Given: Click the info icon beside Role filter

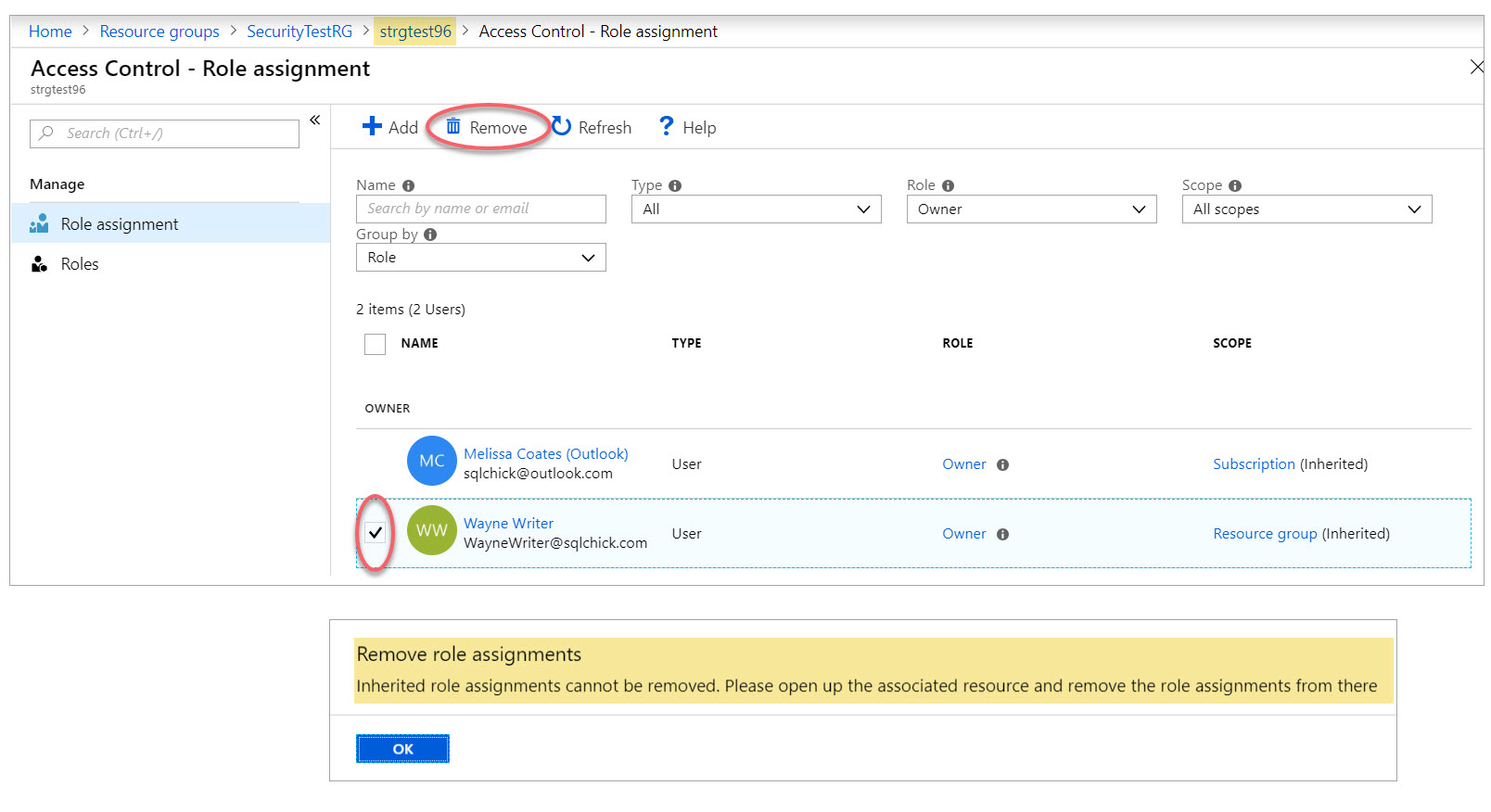Looking at the screenshot, I should coord(948,185).
